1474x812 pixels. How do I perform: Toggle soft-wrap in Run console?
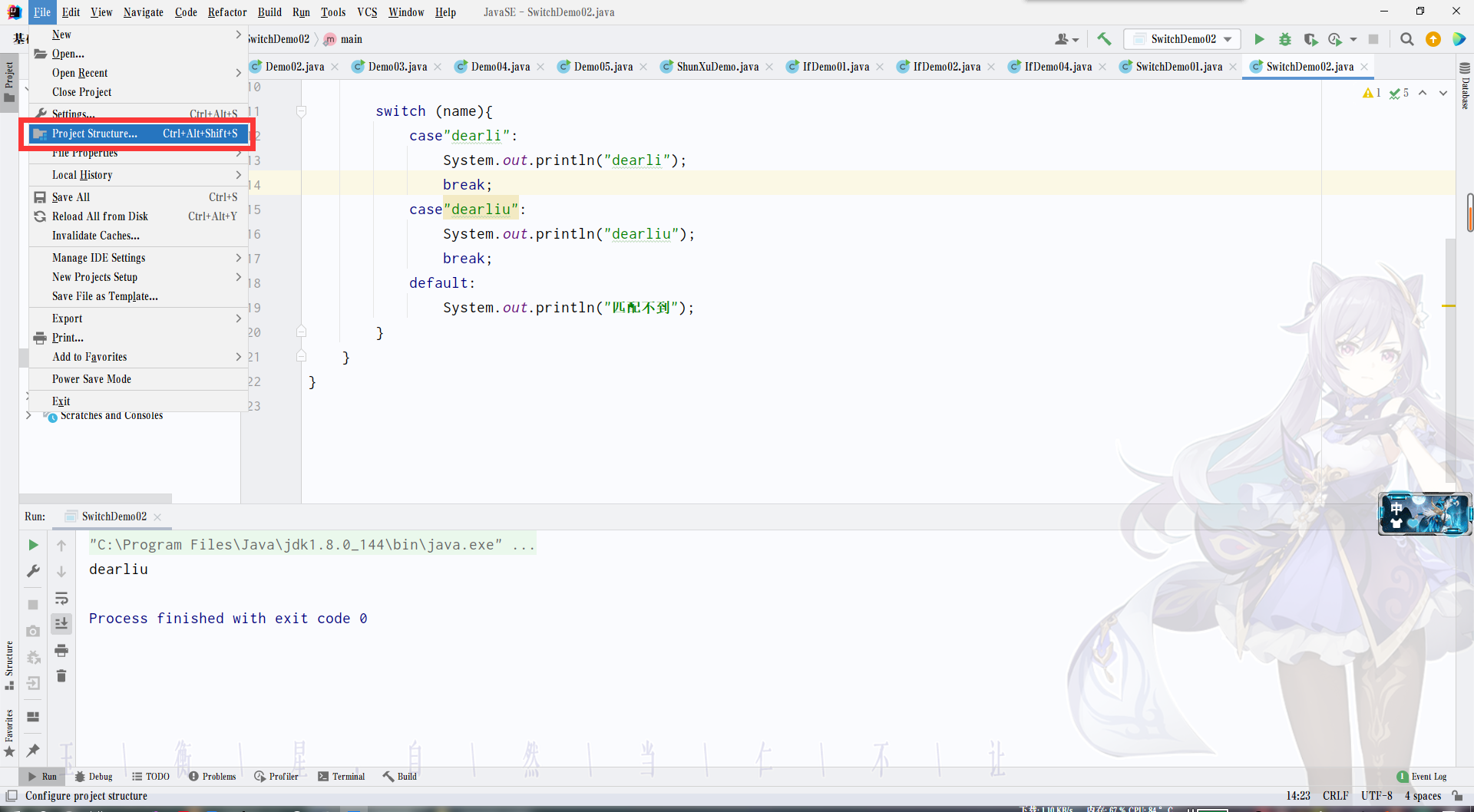61,598
